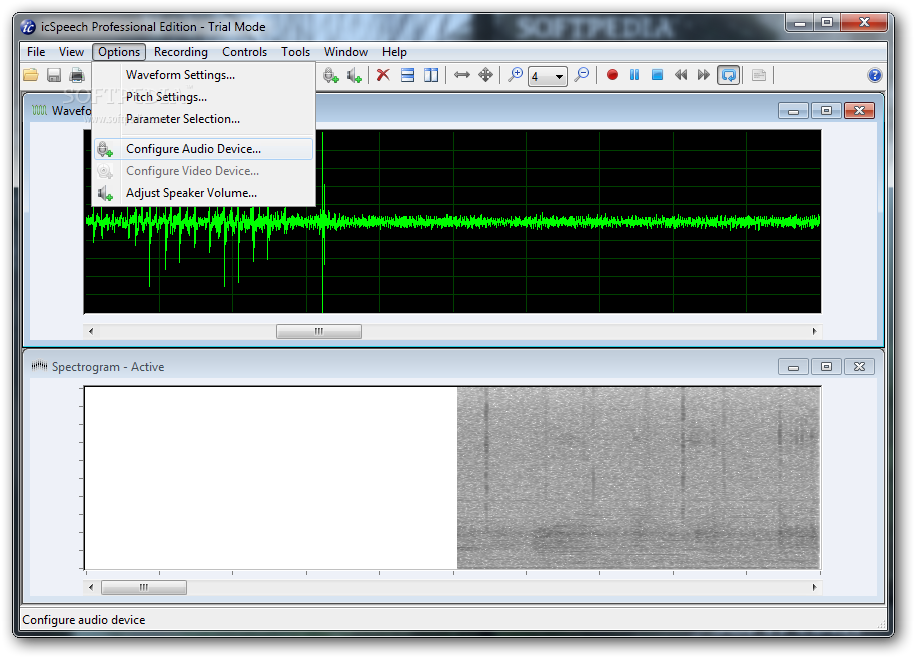Viewport: 915px width, 658px height.
Task: Minimize the Spectrogram child window
Action: click(793, 367)
